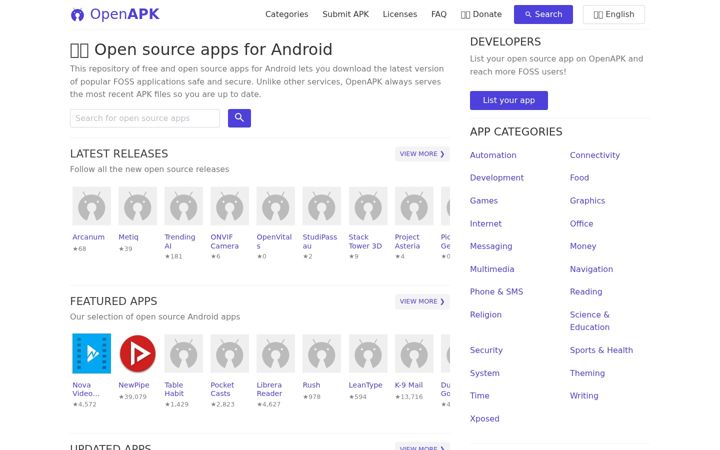
Task: Browse the Phone & SMS category
Action: 496,292
